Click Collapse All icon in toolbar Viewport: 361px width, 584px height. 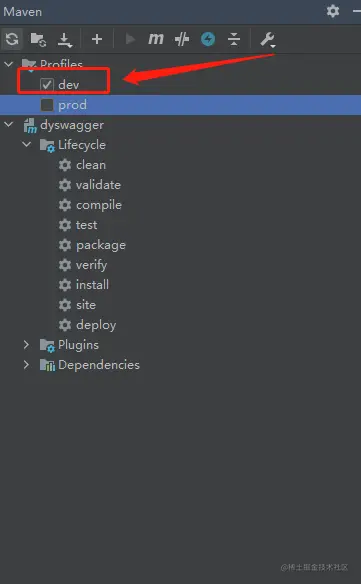tap(234, 39)
